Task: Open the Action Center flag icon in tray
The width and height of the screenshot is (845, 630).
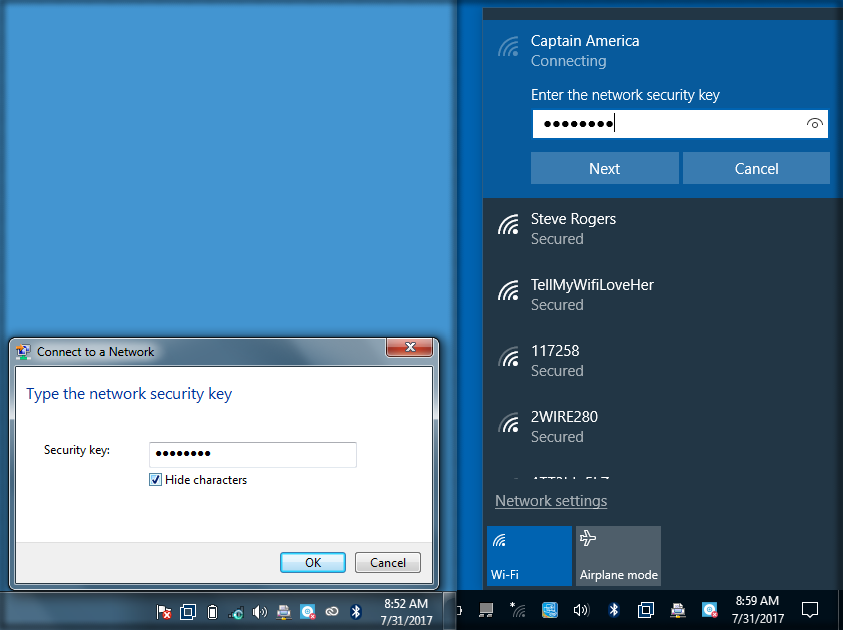Action: (x=163, y=611)
